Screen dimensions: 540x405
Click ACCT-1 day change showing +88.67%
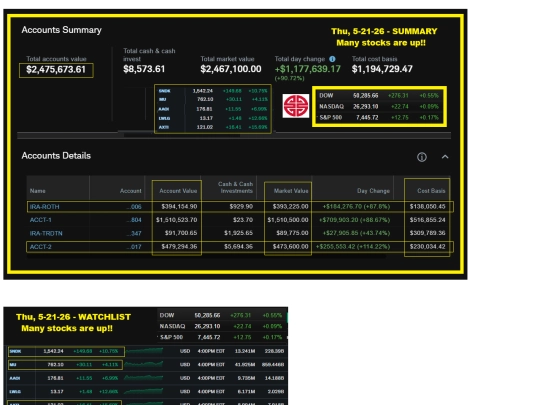point(354,220)
